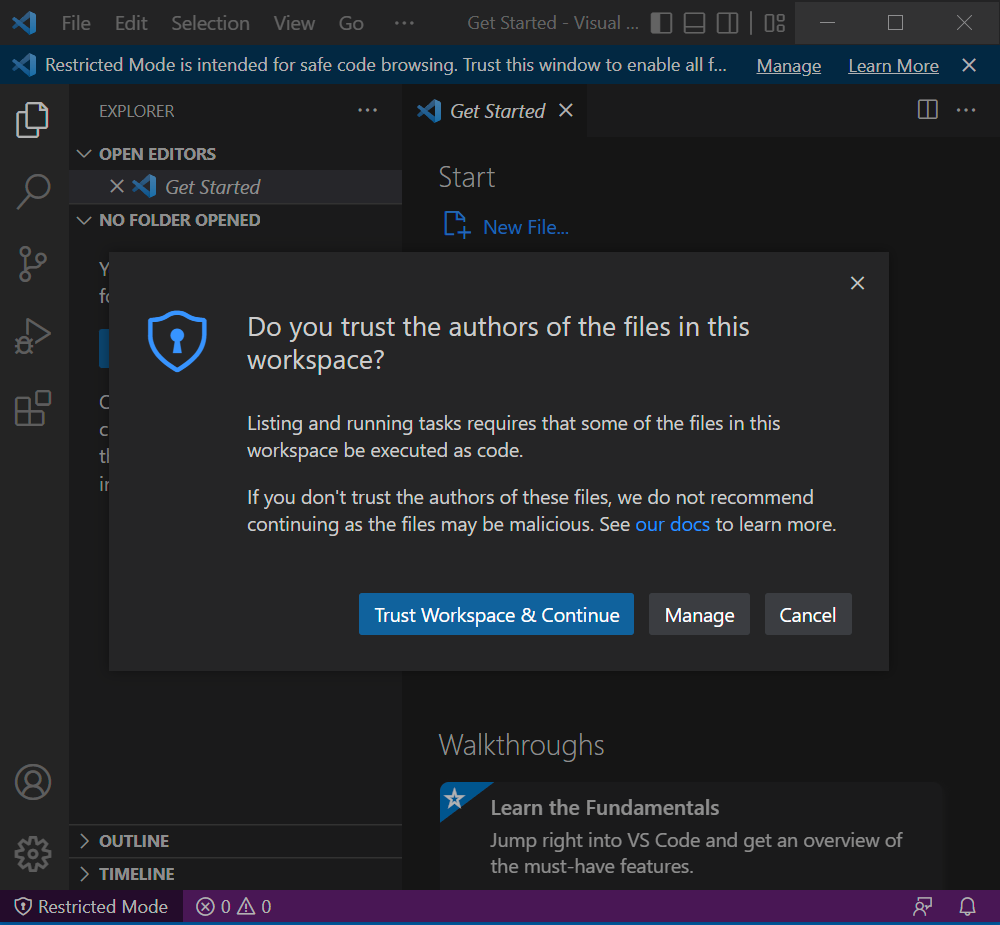Click the Accounts icon in activity bar
Image resolution: width=1000 pixels, height=925 pixels.
33,781
